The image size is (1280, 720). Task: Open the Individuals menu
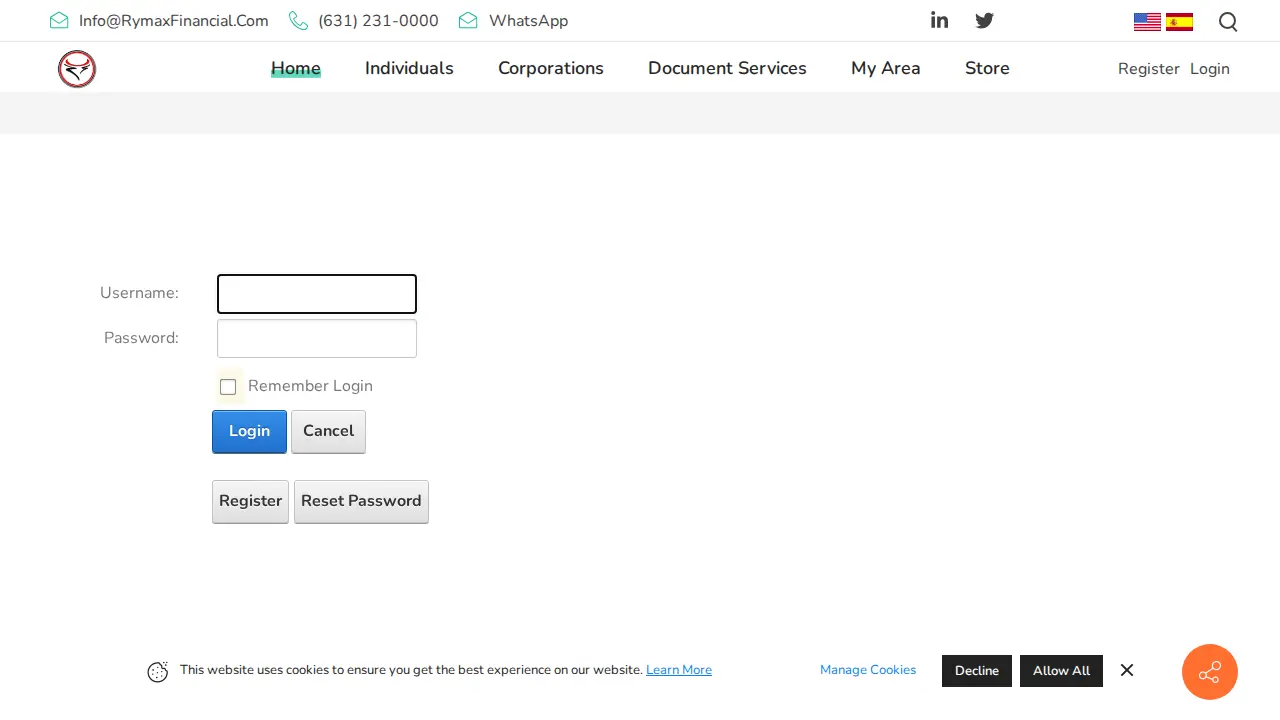tap(409, 68)
